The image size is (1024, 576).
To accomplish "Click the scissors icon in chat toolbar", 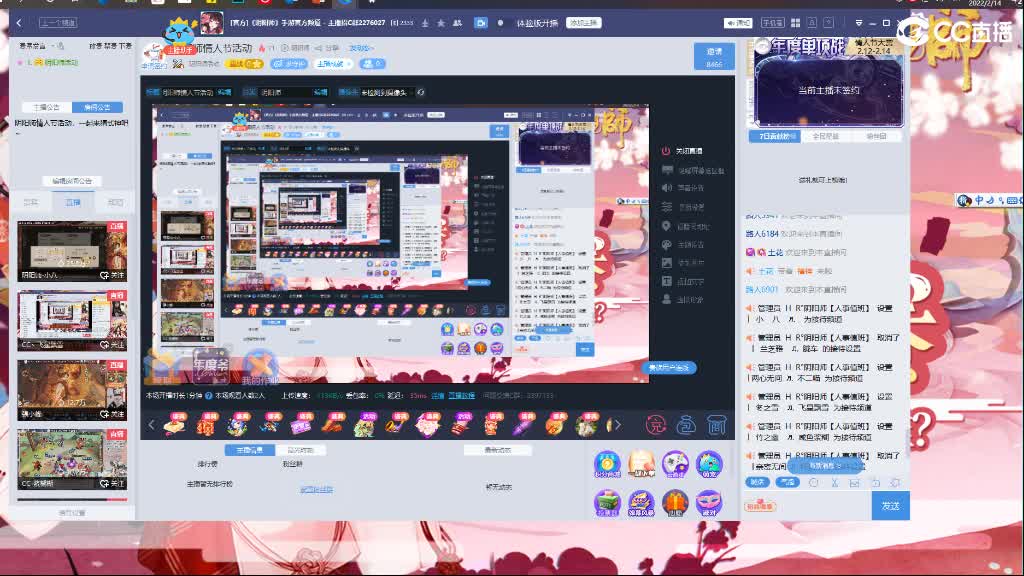I will point(834,483).
